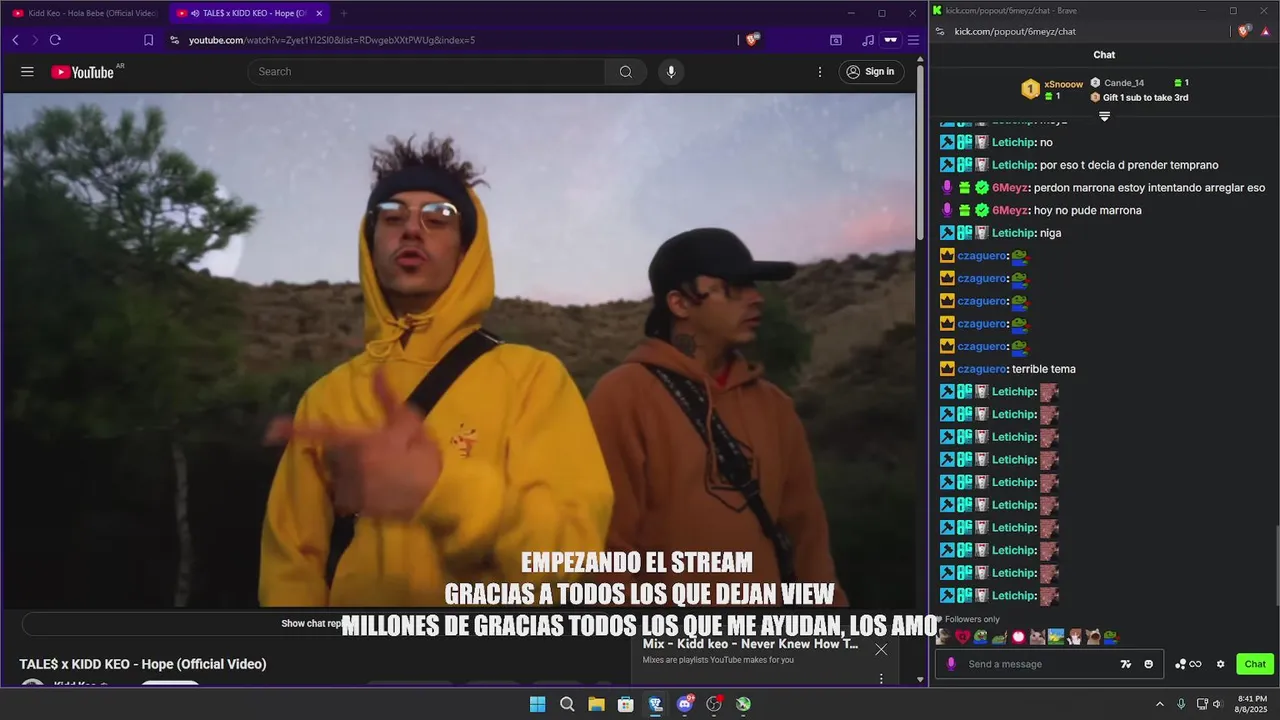Screen dimensions: 1280x720
Task: Go back in the YouTube browser window
Action: click(x=16, y=40)
